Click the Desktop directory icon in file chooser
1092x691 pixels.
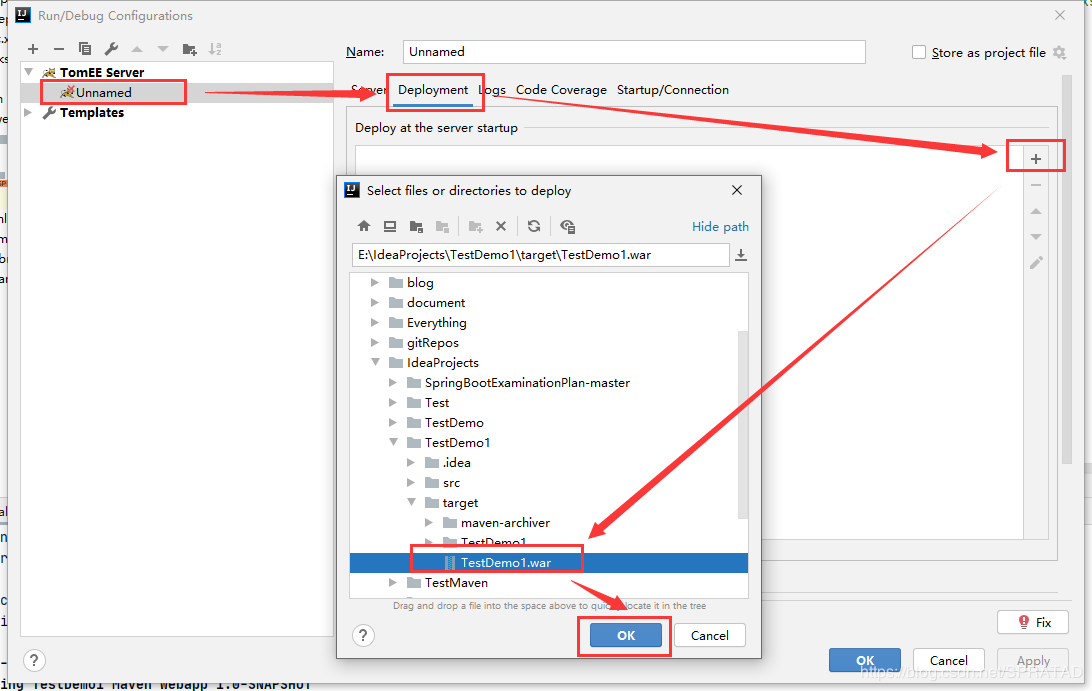pyautogui.click(x=390, y=226)
